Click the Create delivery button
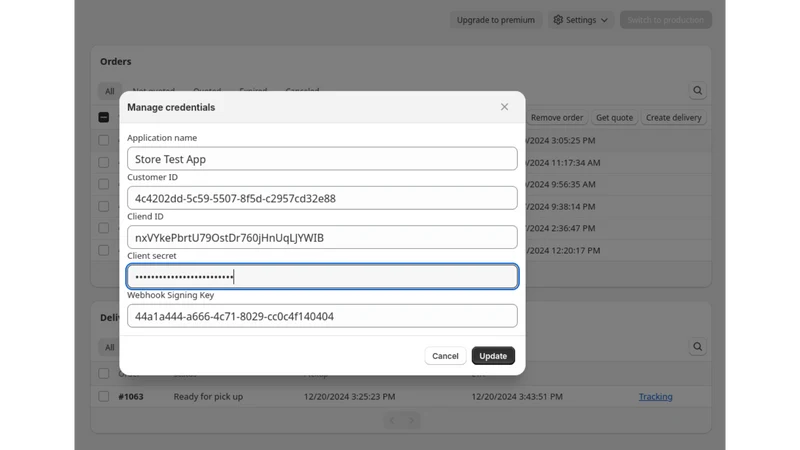The image size is (800, 450). [673, 117]
